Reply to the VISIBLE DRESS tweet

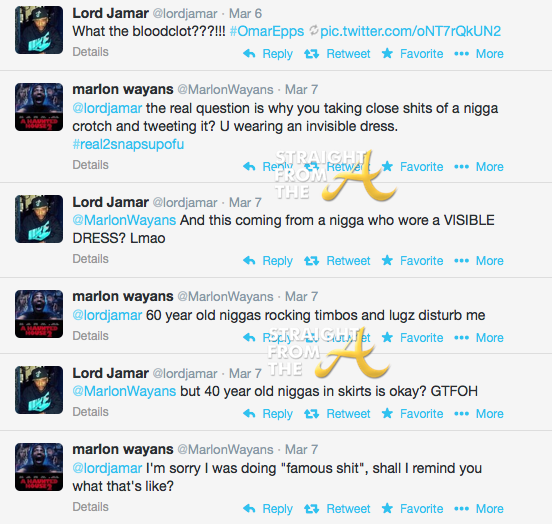(268, 261)
